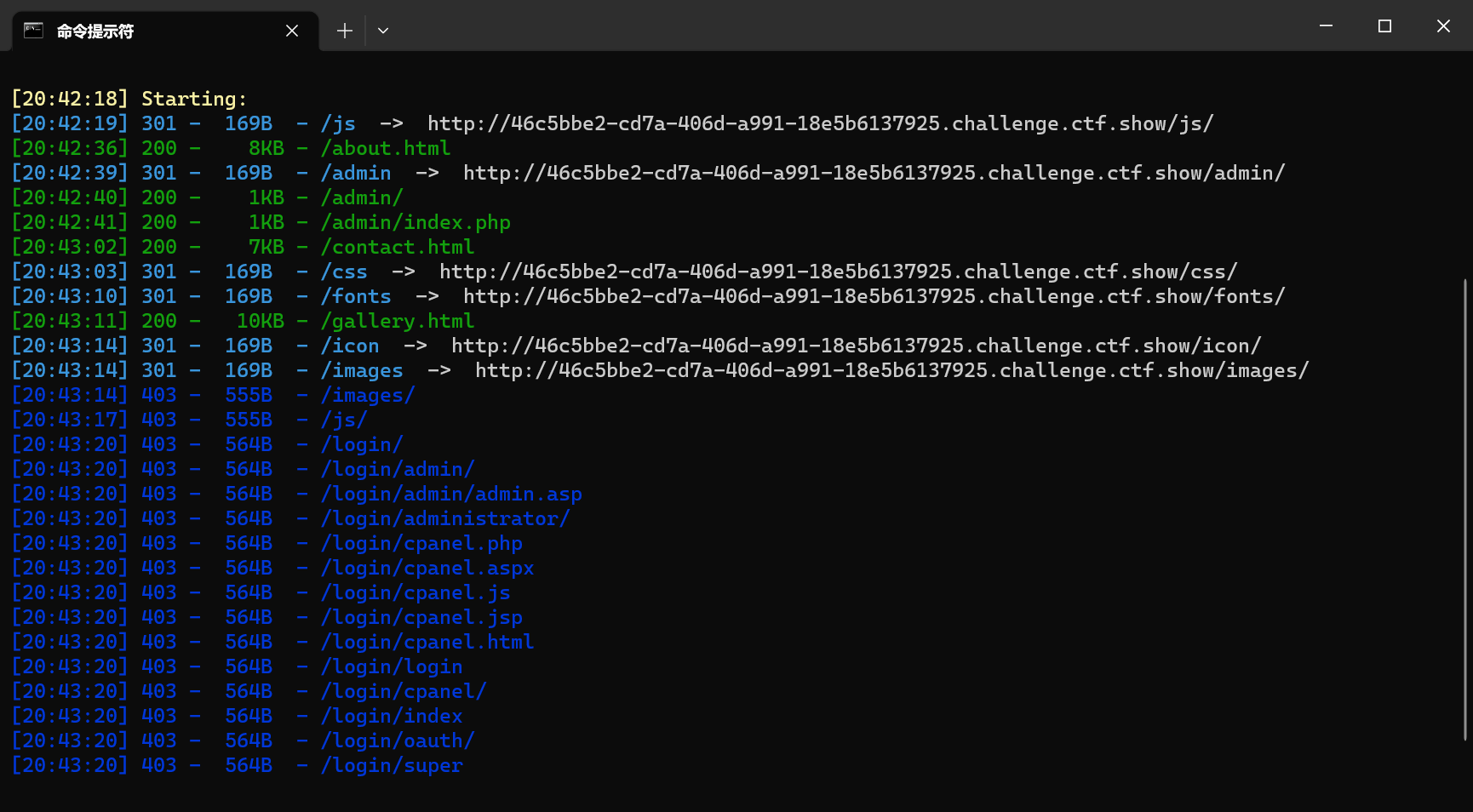
Task: Click the /admin/index.php path
Action: [x=416, y=222]
